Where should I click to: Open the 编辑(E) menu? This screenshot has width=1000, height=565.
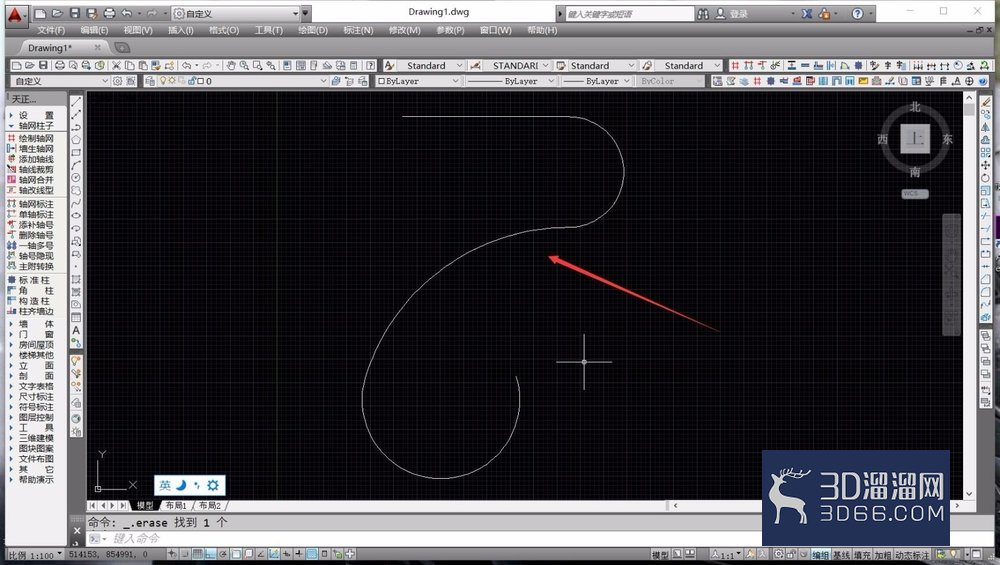[x=94, y=30]
